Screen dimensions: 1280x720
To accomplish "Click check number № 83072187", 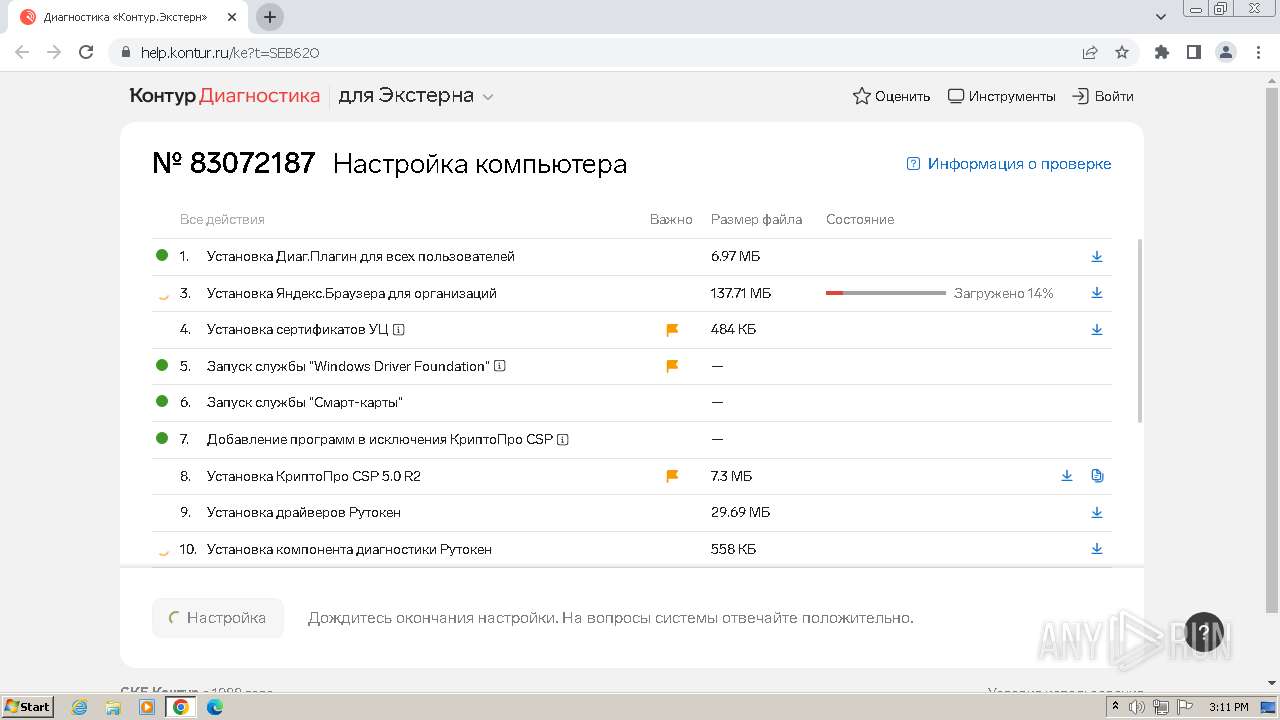I will 234,164.
